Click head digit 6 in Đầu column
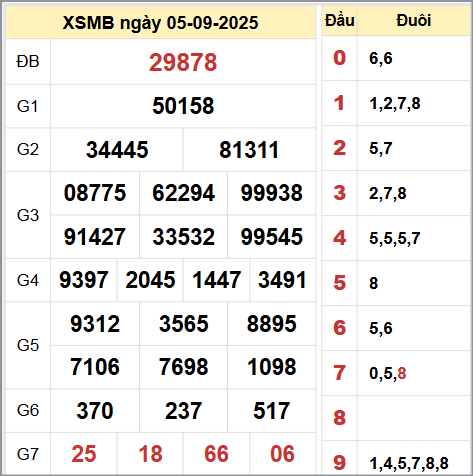Image resolution: width=473 pixels, height=476 pixels. (339, 328)
